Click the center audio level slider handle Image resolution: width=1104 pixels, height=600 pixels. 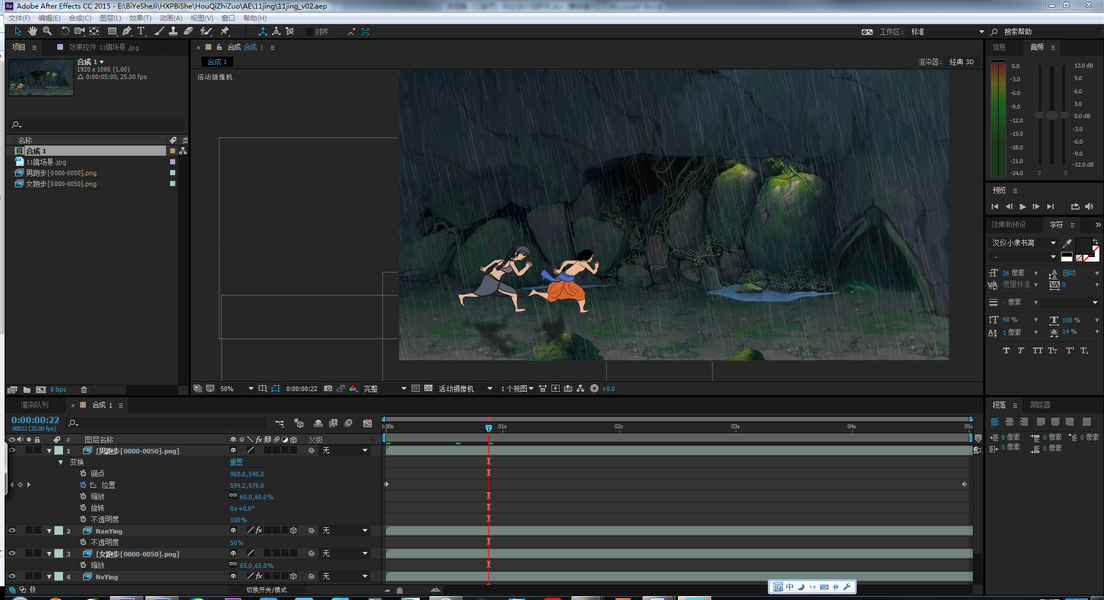pyautogui.click(x=1052, y=115)
